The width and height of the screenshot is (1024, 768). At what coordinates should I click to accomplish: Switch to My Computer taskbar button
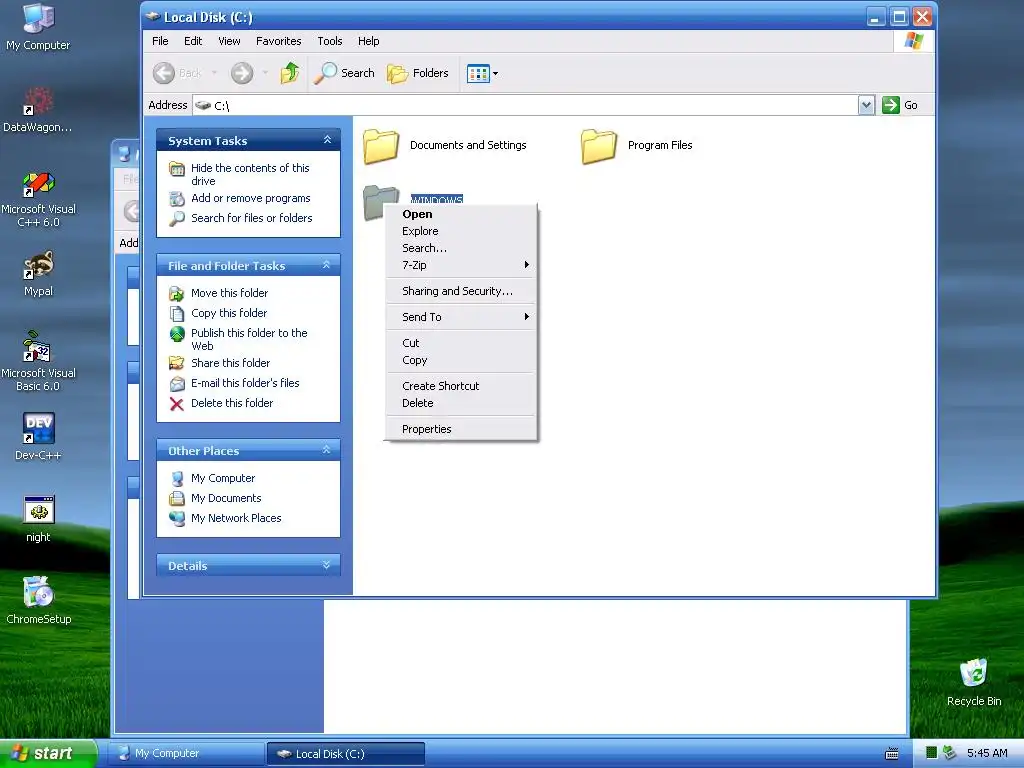pos(185,754)
